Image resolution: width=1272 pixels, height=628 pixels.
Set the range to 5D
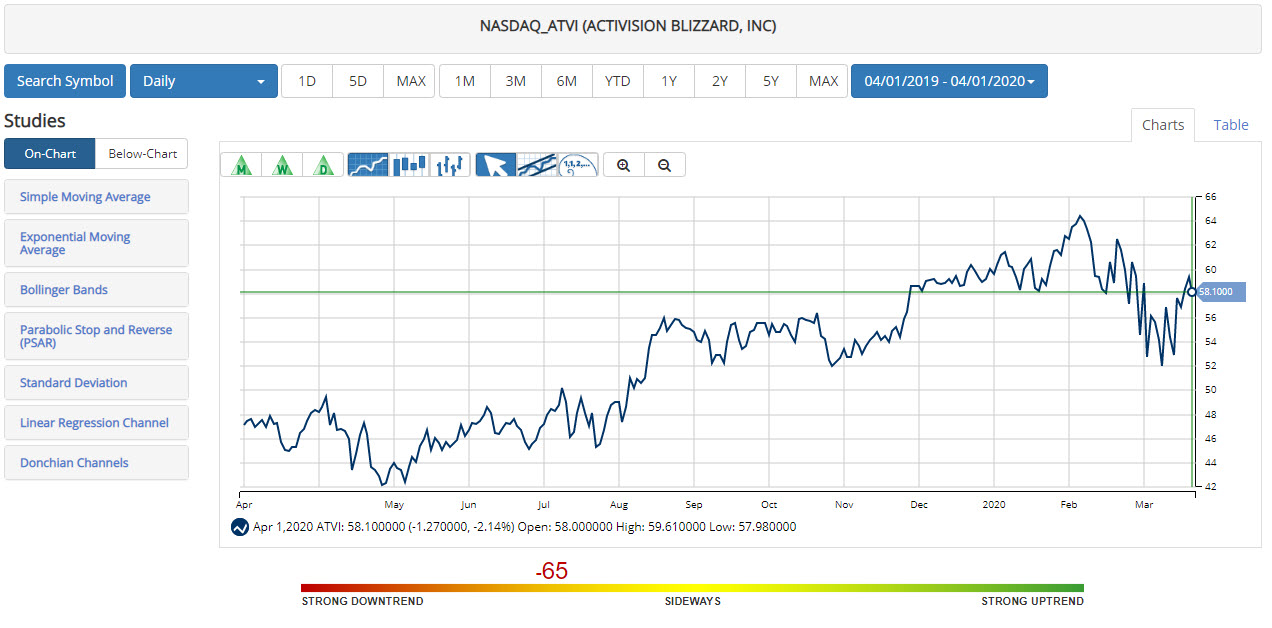pyautogui.click(x=358, y=81)
